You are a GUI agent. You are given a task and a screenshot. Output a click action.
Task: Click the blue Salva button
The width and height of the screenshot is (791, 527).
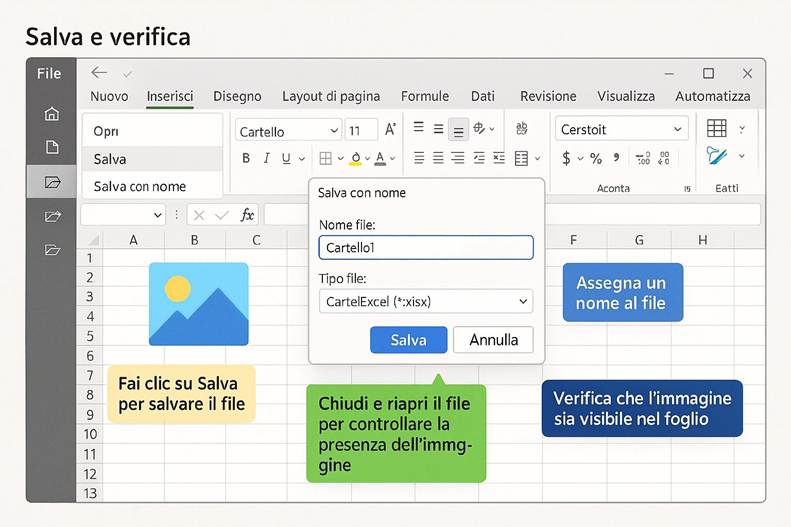coord(408,340)
